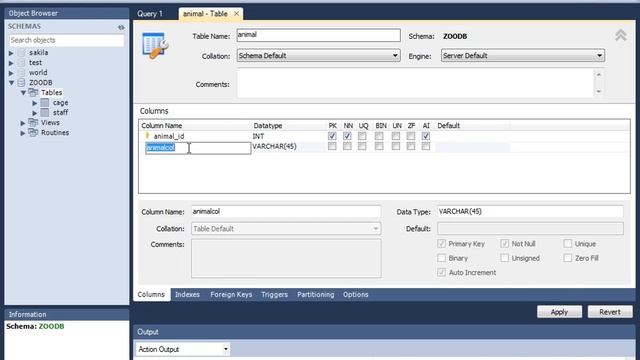
Task: Collapse the ZOODB schema node
Action: [x=11, y=83]
